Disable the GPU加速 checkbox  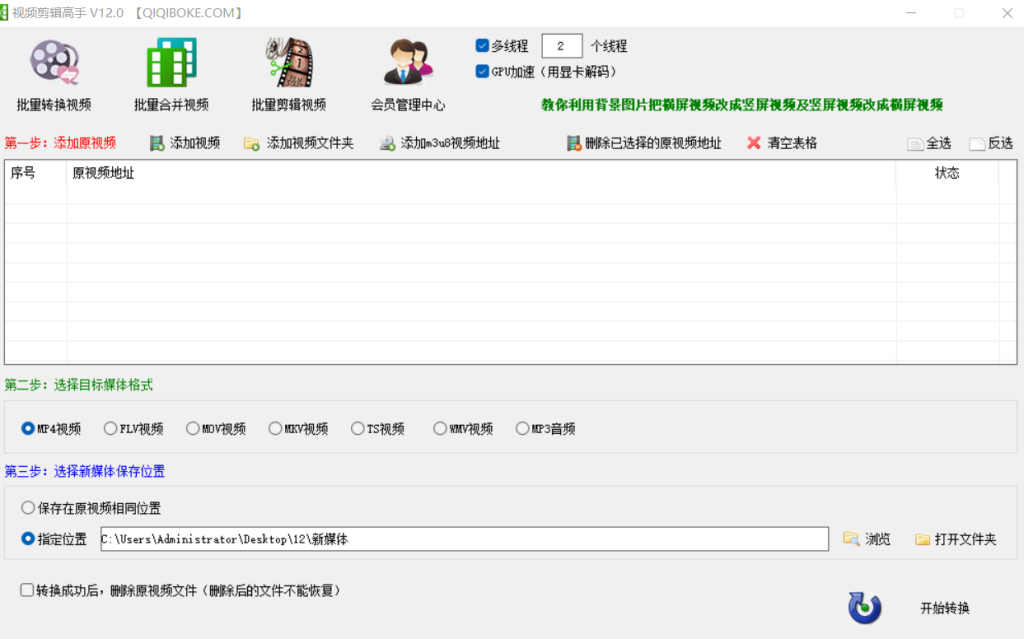point(483,71)
